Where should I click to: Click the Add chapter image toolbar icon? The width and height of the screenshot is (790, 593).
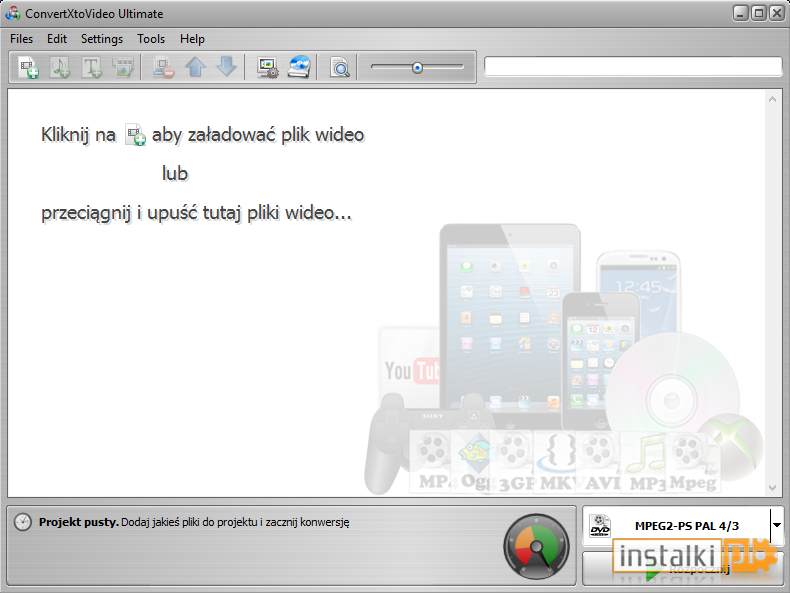pos(123,67)
